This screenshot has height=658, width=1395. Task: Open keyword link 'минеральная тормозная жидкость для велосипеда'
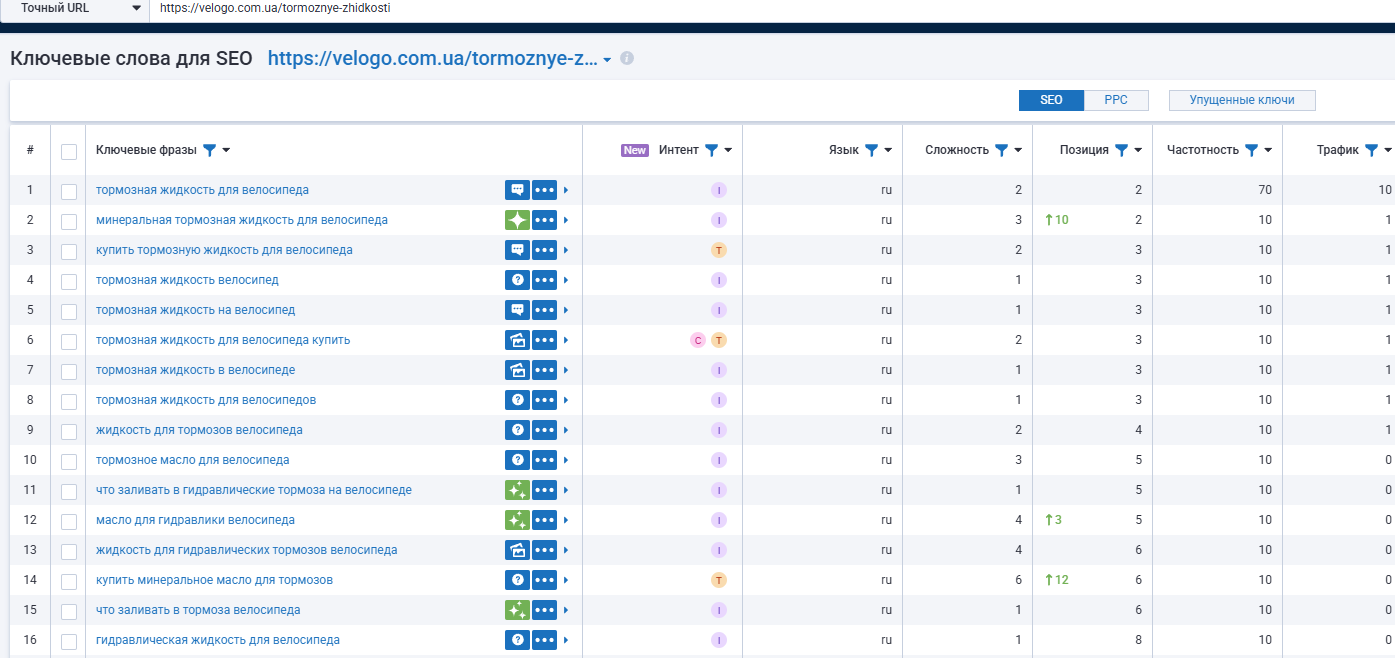[242, 220]
